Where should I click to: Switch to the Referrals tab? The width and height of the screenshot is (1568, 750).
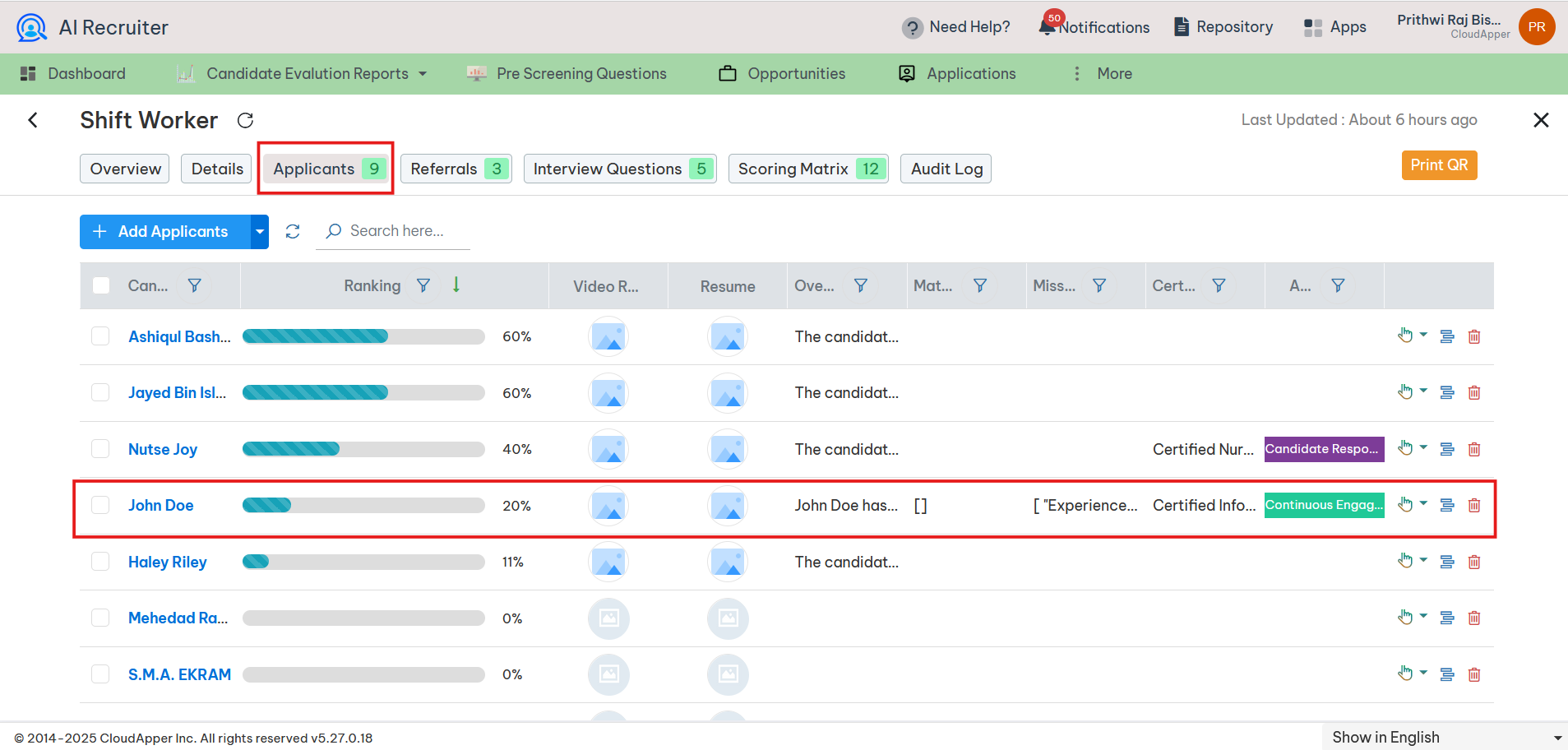coord(456,169)
